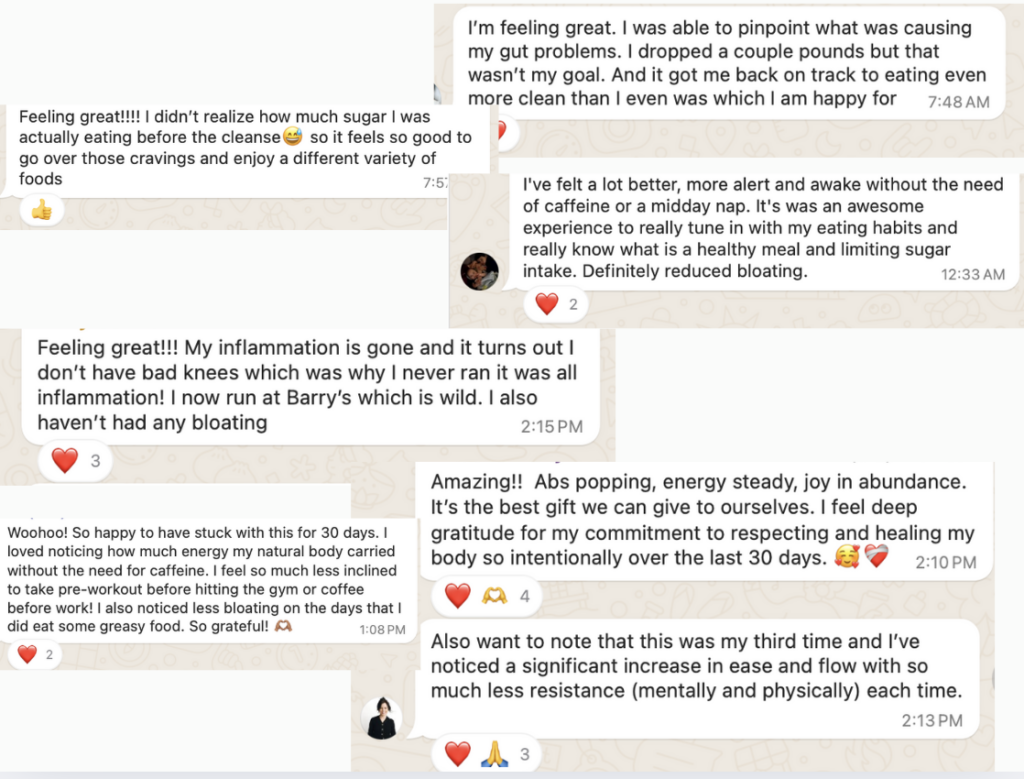
Task: Click the thumbs up reaction under sugar cravings message
Action: pyautogui.click(x=41, y=209)
